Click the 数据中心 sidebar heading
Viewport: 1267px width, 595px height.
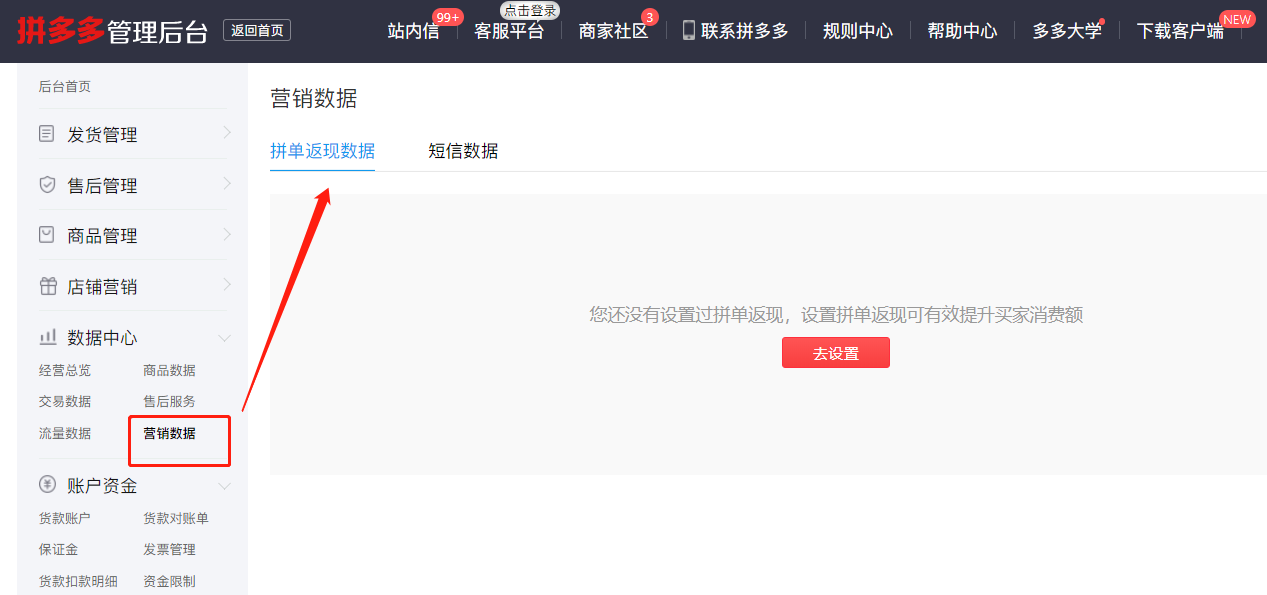click(x=102, y=337)
